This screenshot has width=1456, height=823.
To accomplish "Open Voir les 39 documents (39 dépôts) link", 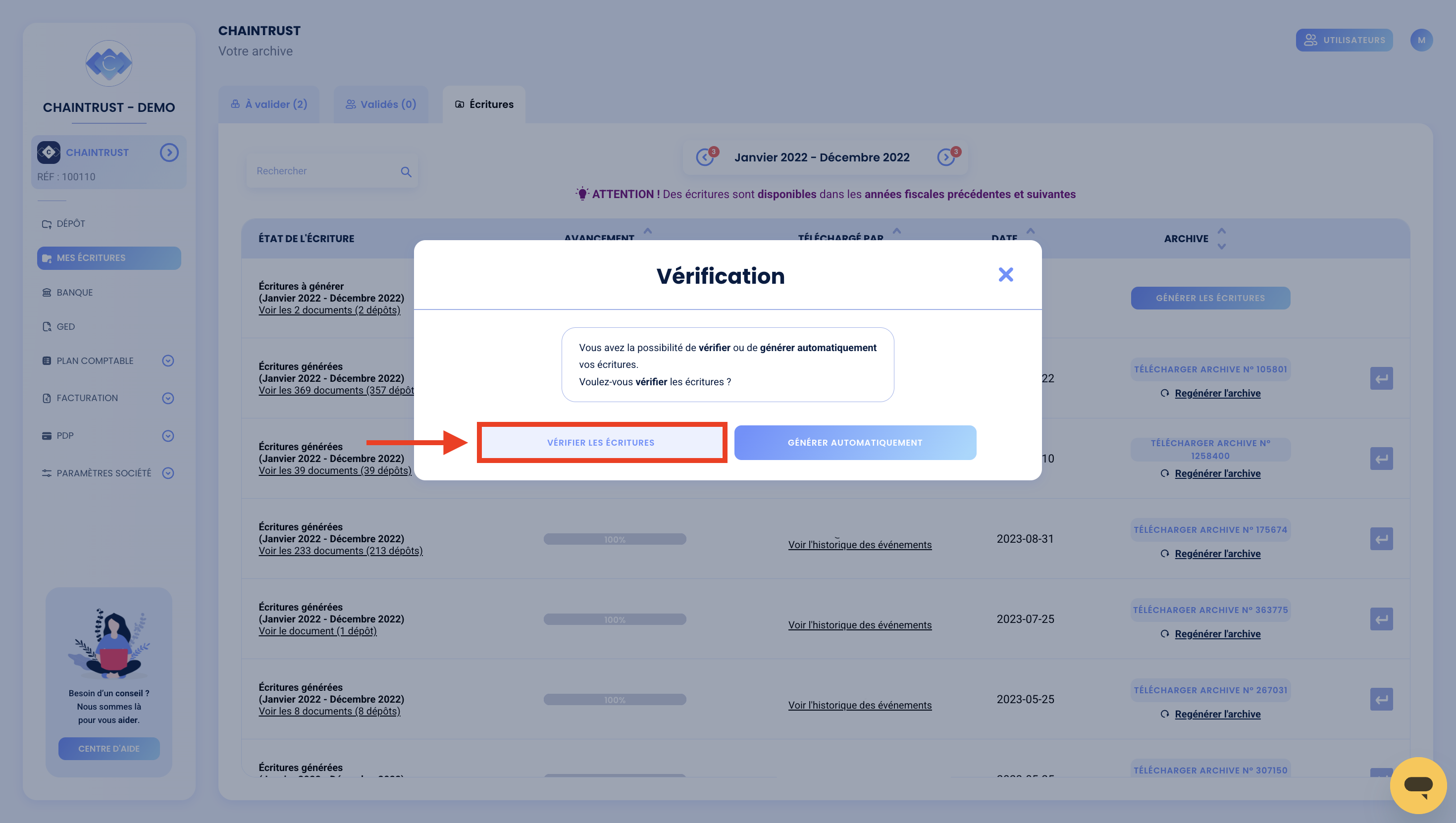I will pyautogui.click(x=335, y=471).
